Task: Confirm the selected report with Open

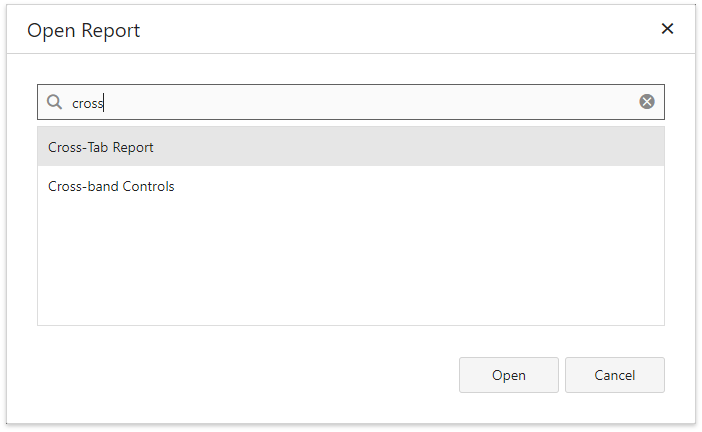Action: tap(508, 375)
